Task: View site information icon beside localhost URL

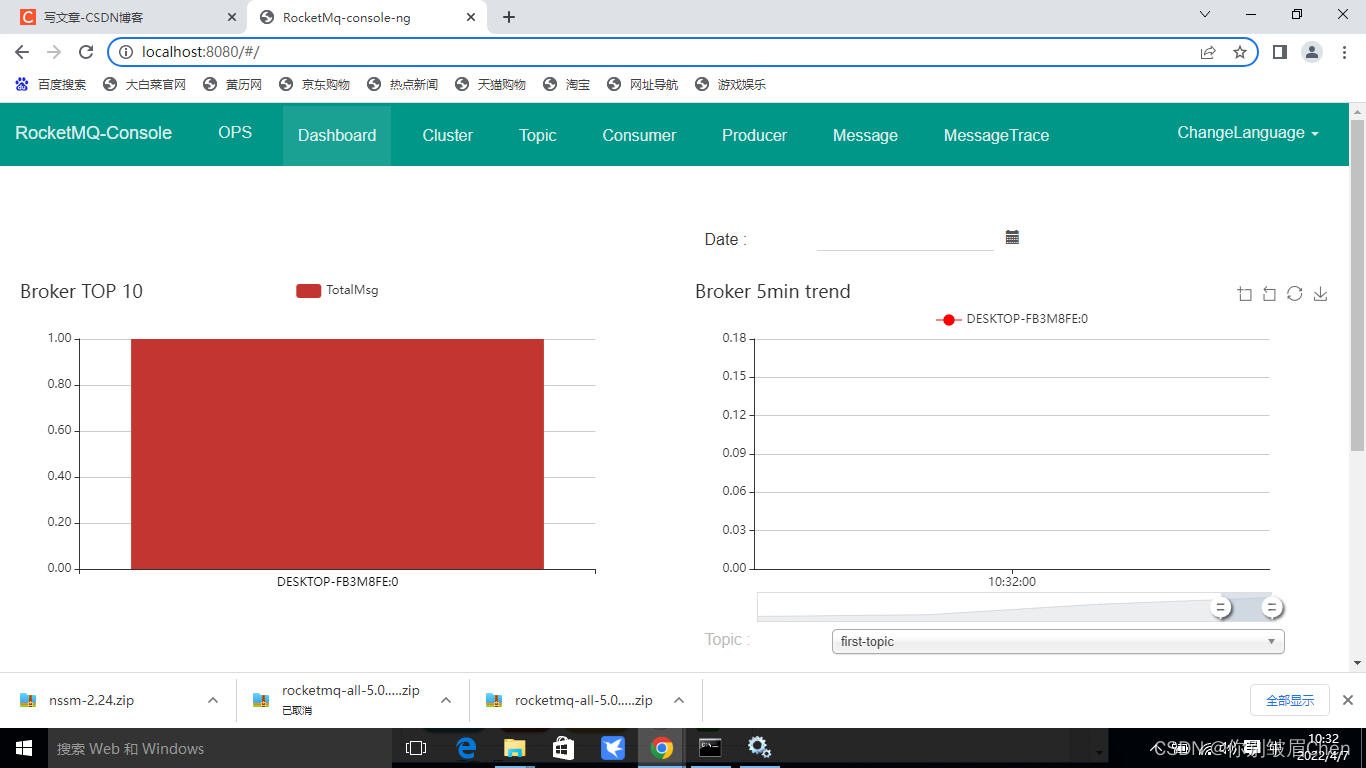Action: click(x=126, y=52)
